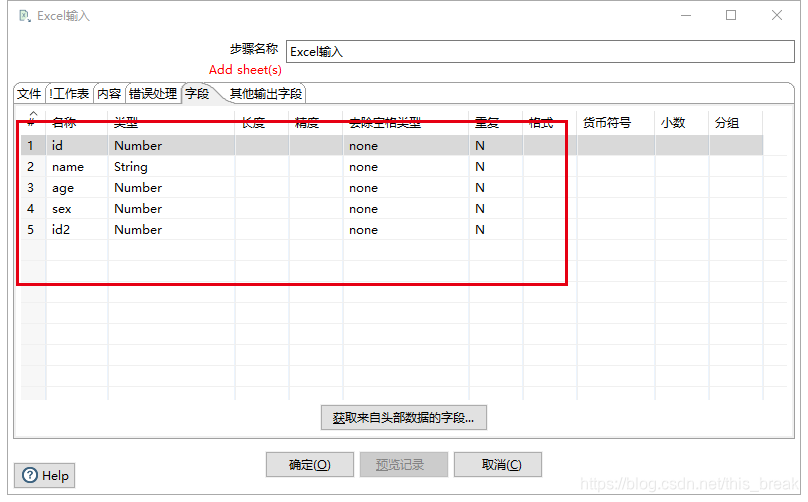The height and width of the screenshot is (502, 808).
Task: Click the 小数 column header
Action: click(x=682, y=123)
